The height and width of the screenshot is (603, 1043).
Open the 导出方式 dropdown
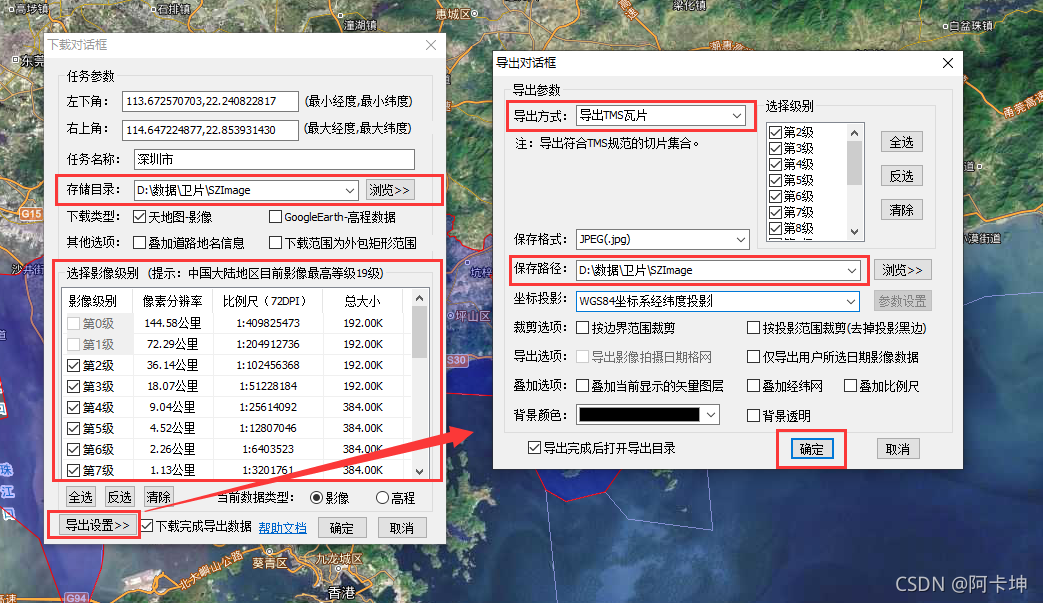pos(737,116)
